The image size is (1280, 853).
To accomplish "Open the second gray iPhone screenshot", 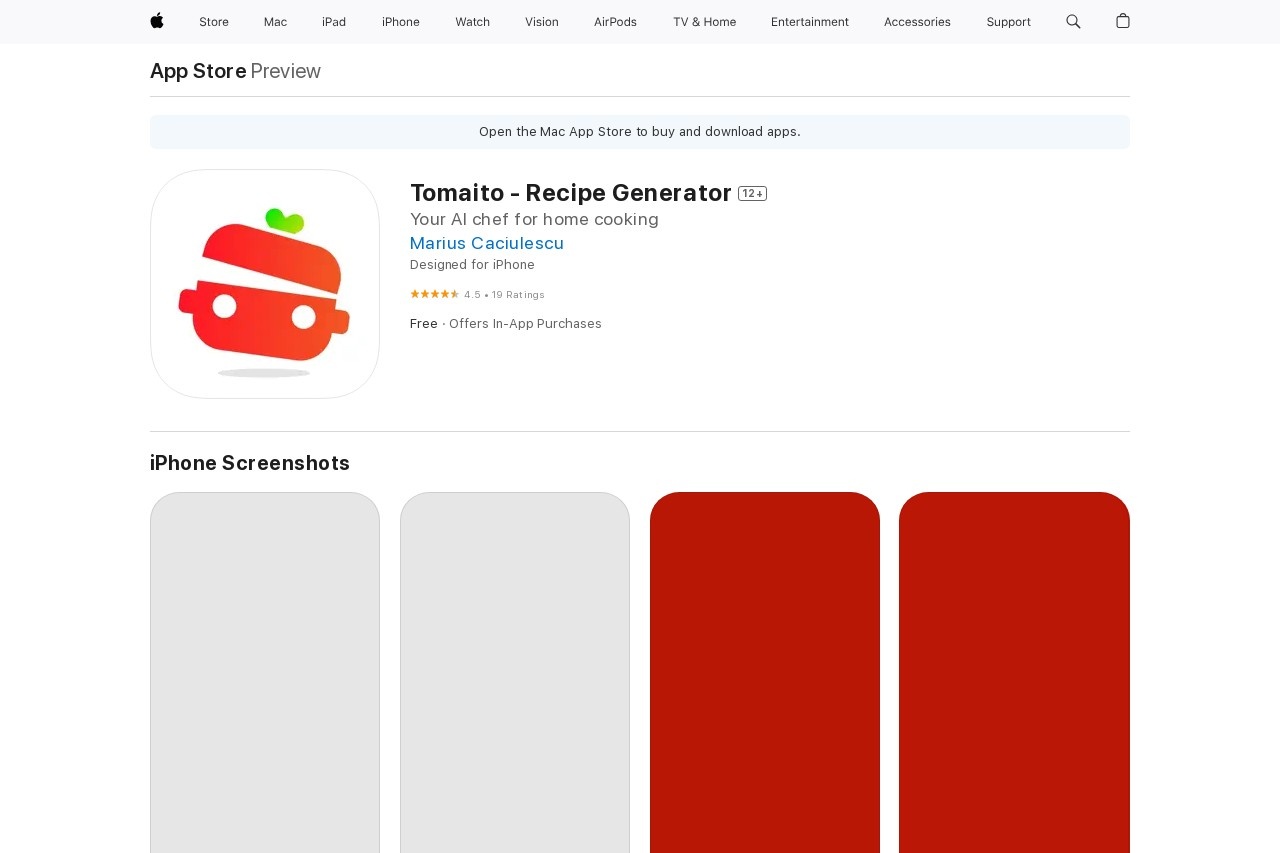I will click(x=515, y=672).
